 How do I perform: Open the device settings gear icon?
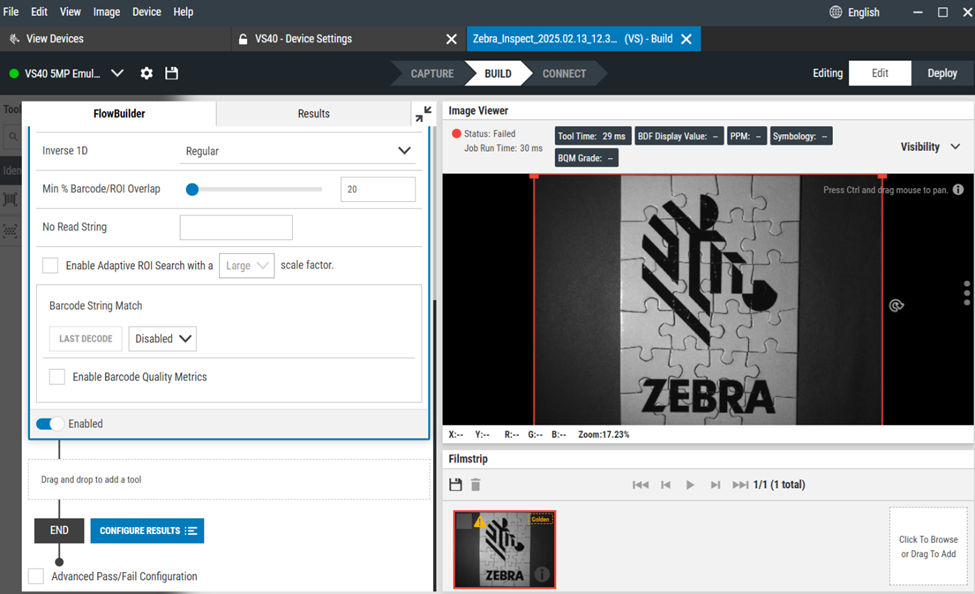[x=146, y=73]
